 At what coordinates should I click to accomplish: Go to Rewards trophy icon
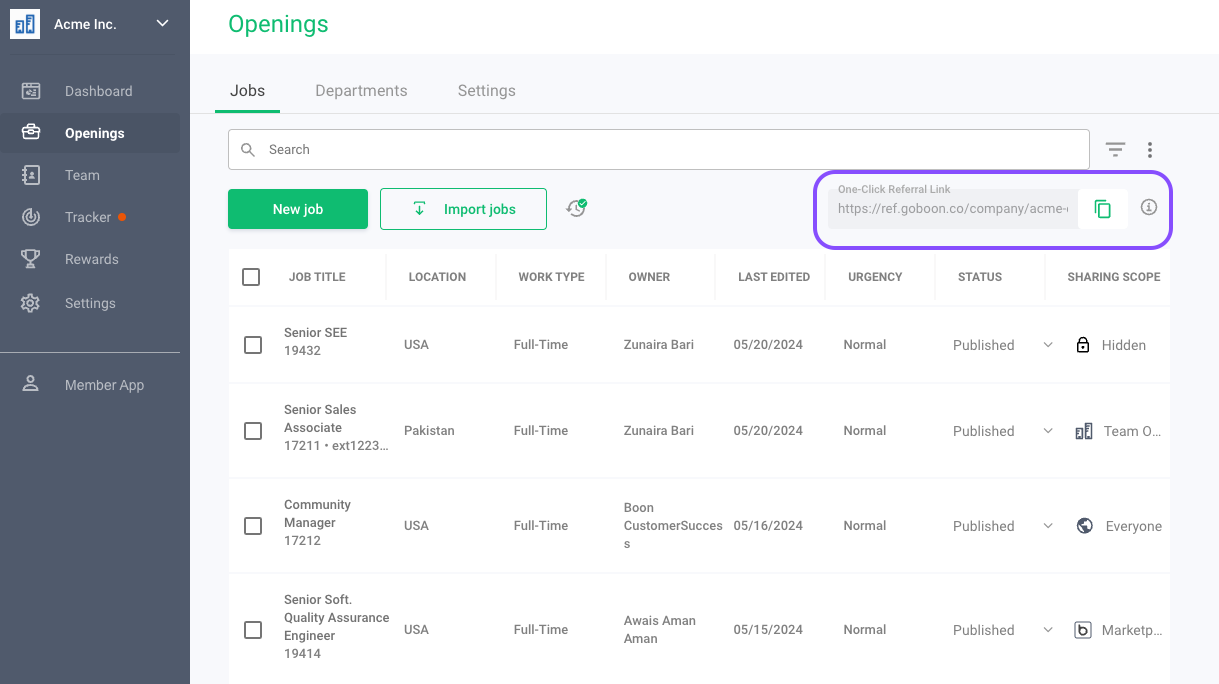31,259
